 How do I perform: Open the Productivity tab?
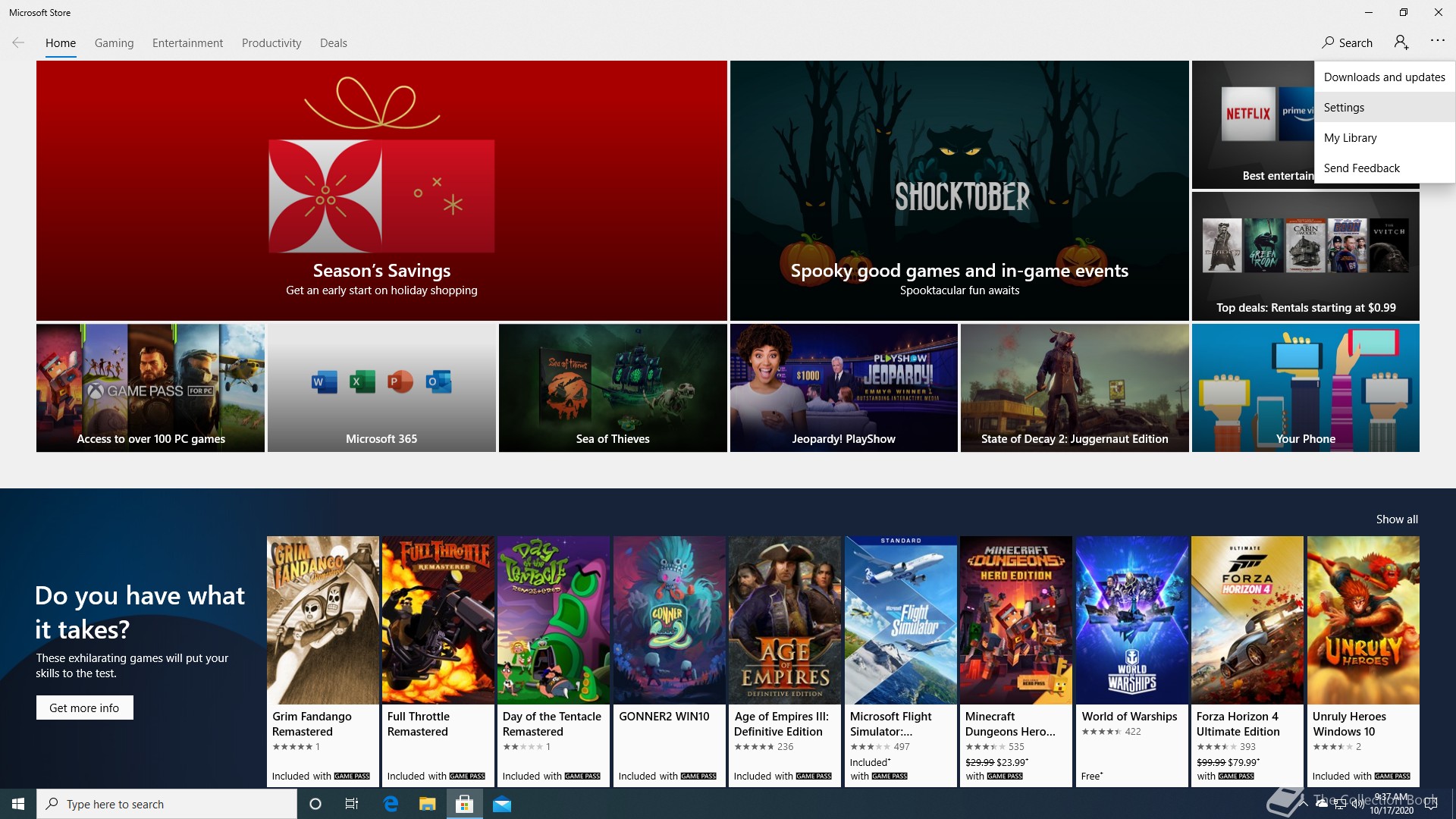point(271,43)
